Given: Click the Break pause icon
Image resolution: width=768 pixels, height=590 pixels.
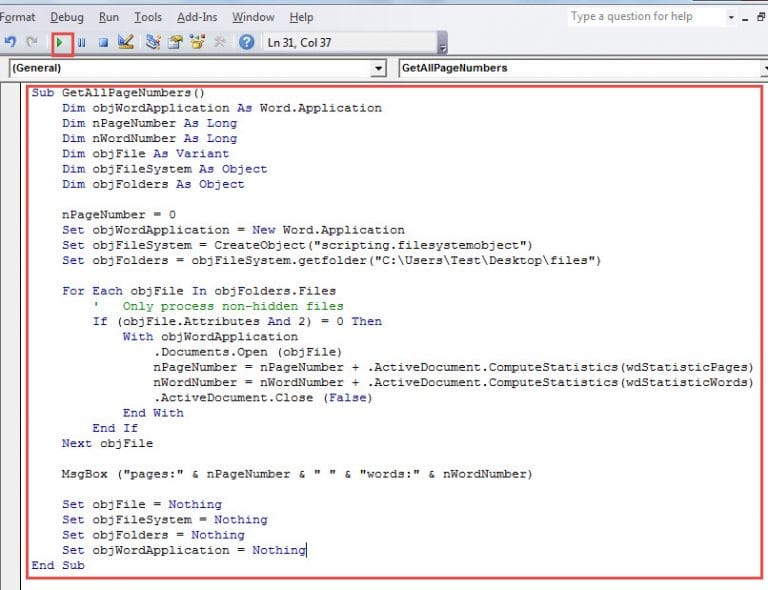Looking at the screenshot, I should coord(82,43).
